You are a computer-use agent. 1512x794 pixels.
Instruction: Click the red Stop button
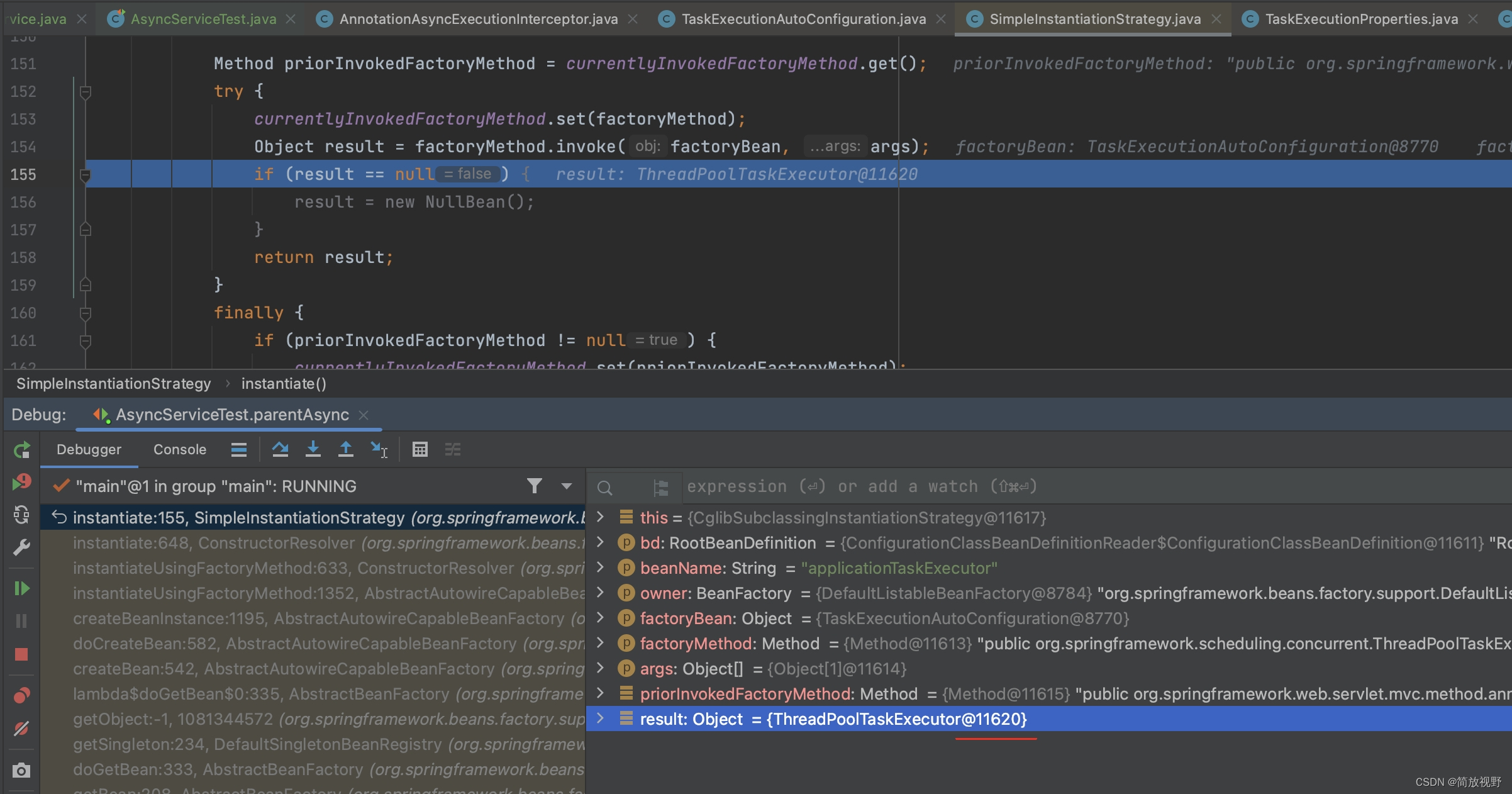(21, 654)
